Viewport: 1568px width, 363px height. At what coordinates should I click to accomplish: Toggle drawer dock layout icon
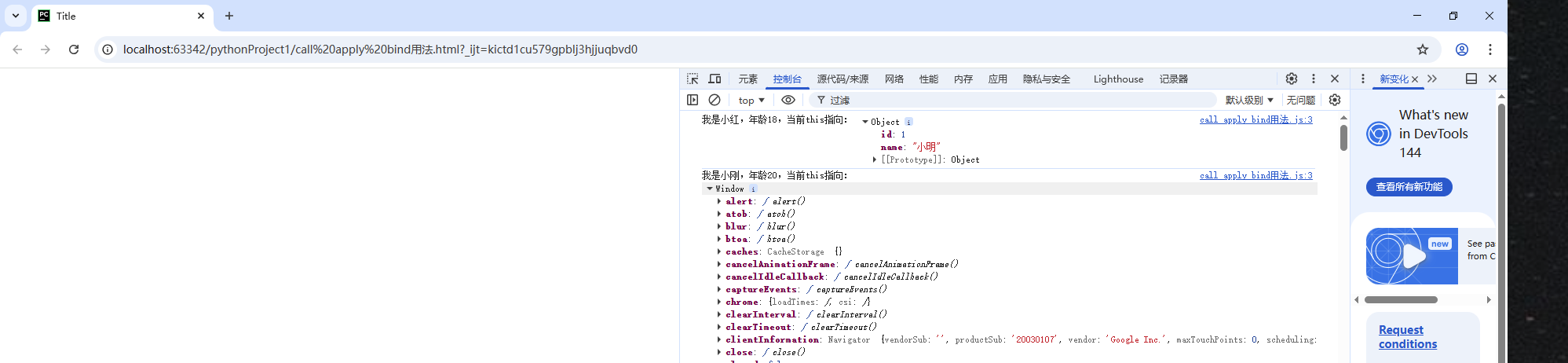[x=1471, y=79]
